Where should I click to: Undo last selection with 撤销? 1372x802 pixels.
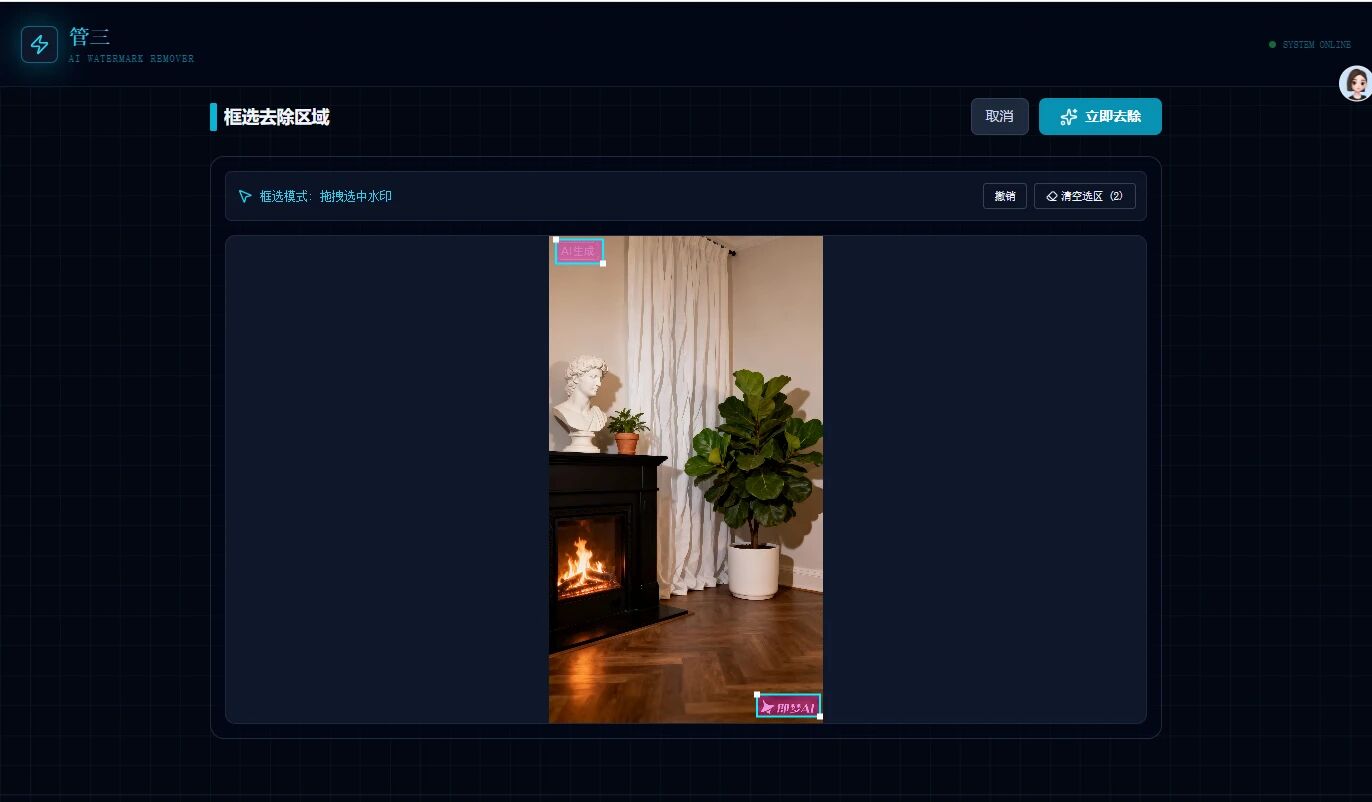[x=1004, y=197]
